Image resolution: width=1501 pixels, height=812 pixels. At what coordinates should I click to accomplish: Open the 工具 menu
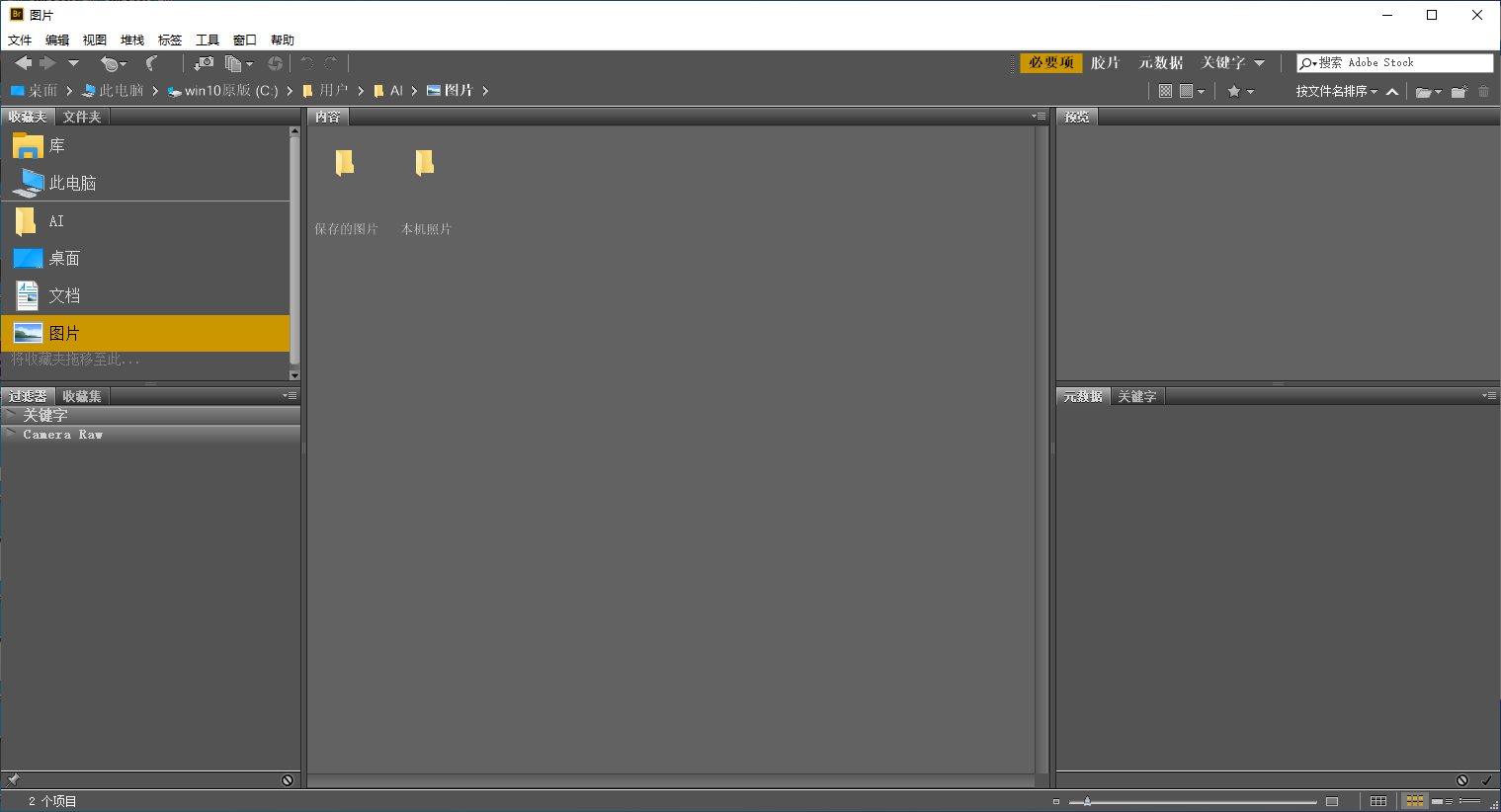pos(208,40)
